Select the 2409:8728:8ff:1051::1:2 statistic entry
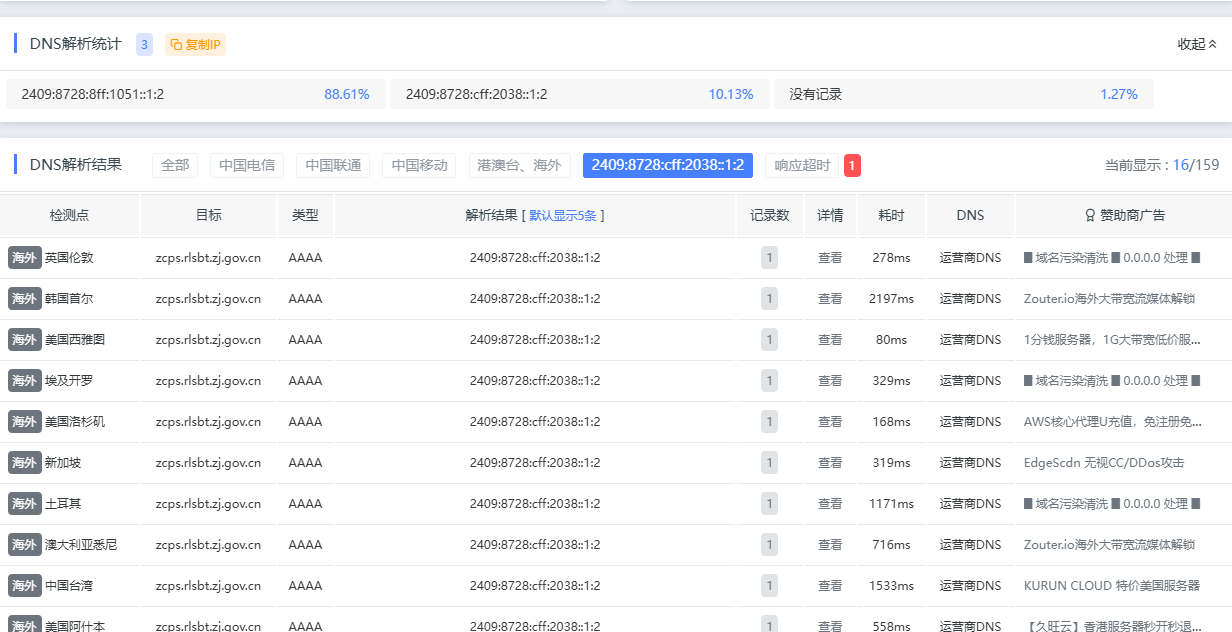The height and width of the screenshot is (632, 1232). coord(196,94)
